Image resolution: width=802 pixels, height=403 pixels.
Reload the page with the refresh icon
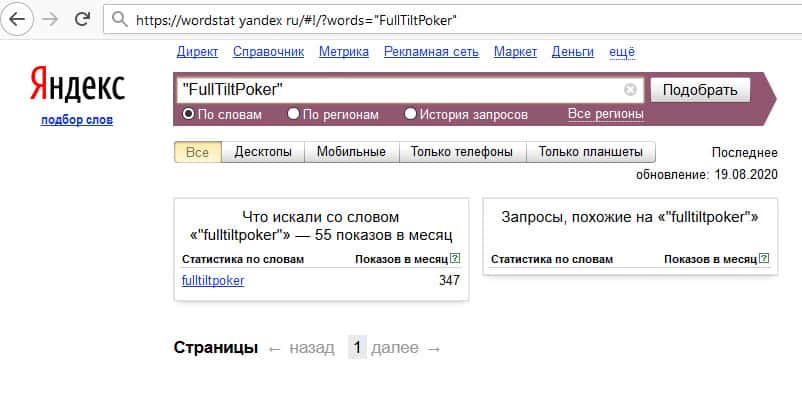tap(83, 19)
